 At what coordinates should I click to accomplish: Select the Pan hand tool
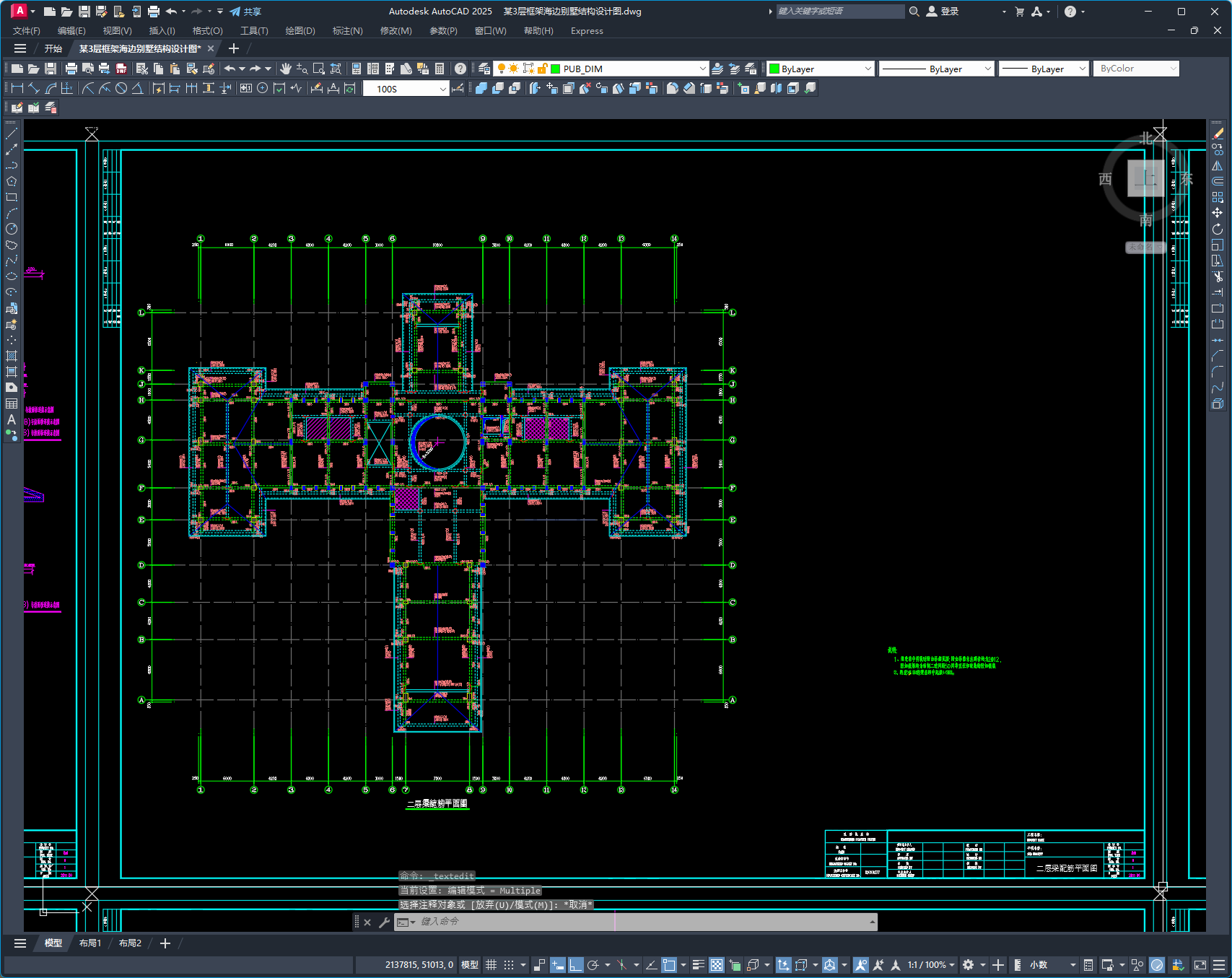tap(286, 69)
